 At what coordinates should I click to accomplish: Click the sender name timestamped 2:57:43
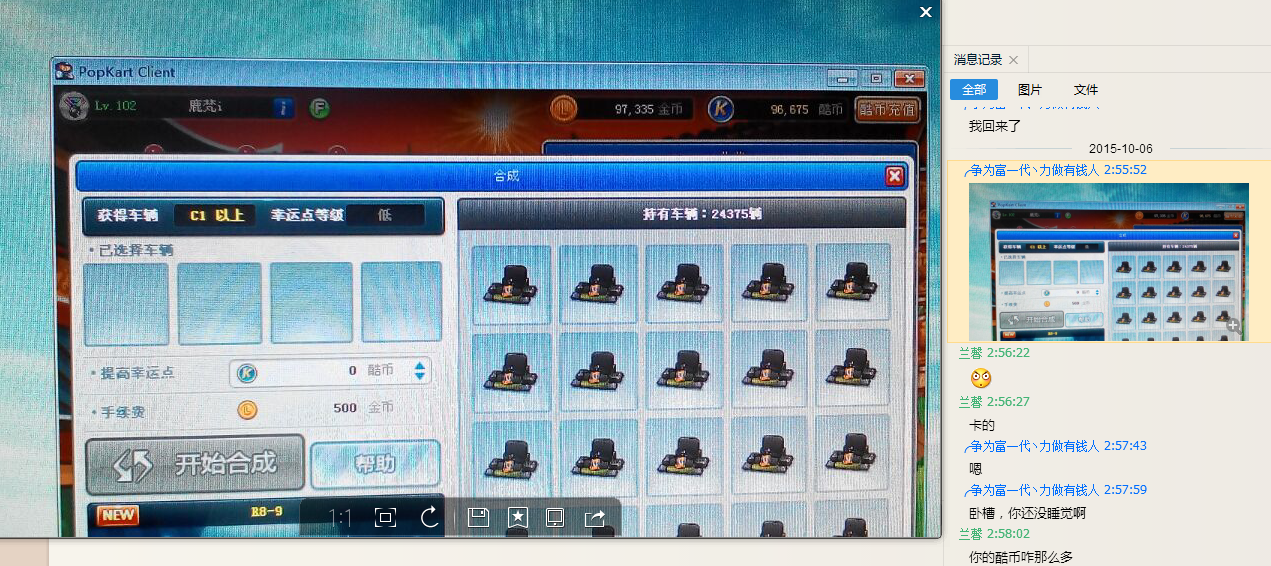point(1034,446)
